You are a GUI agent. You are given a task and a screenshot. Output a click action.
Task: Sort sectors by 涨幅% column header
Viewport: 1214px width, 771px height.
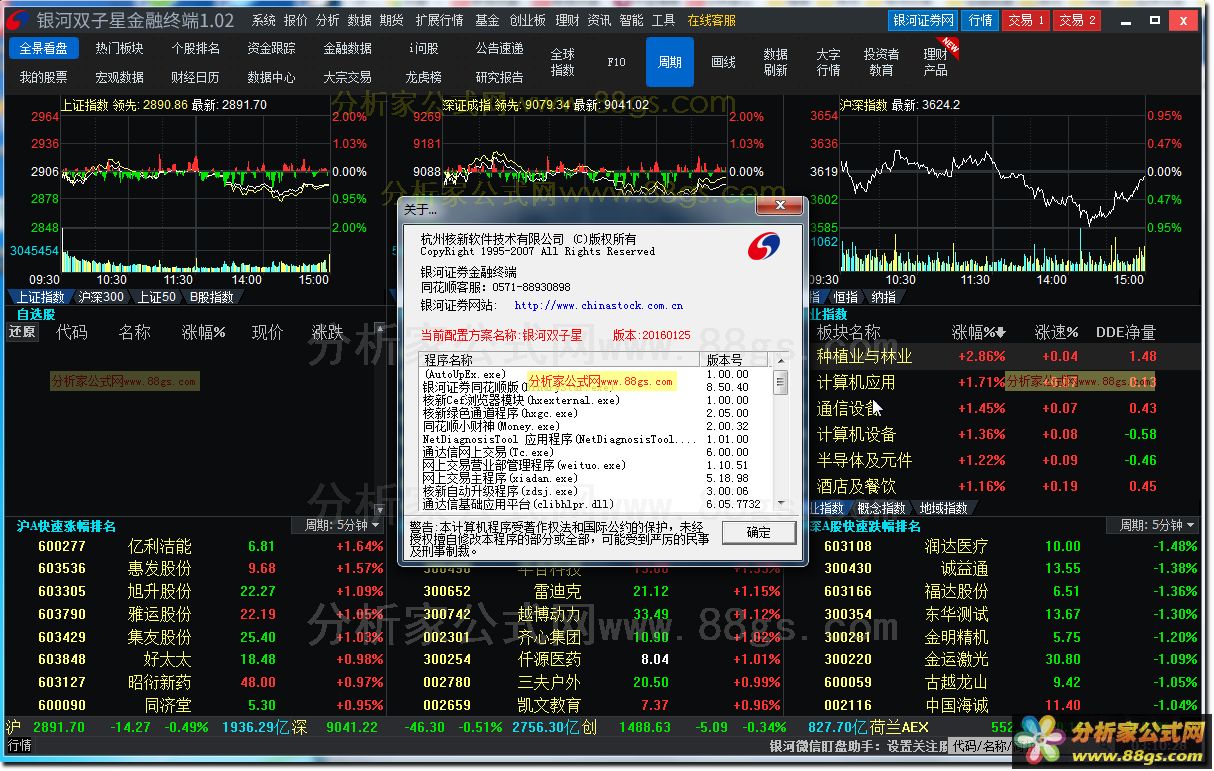point(979,332)
